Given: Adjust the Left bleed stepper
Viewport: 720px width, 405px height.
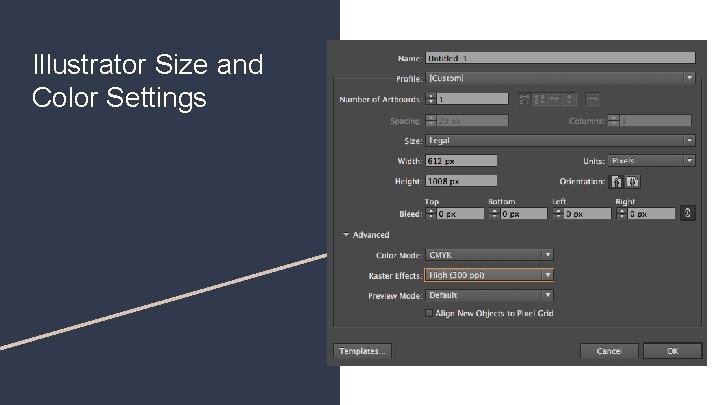Looking at the screenshot, I should click(558, 214).
